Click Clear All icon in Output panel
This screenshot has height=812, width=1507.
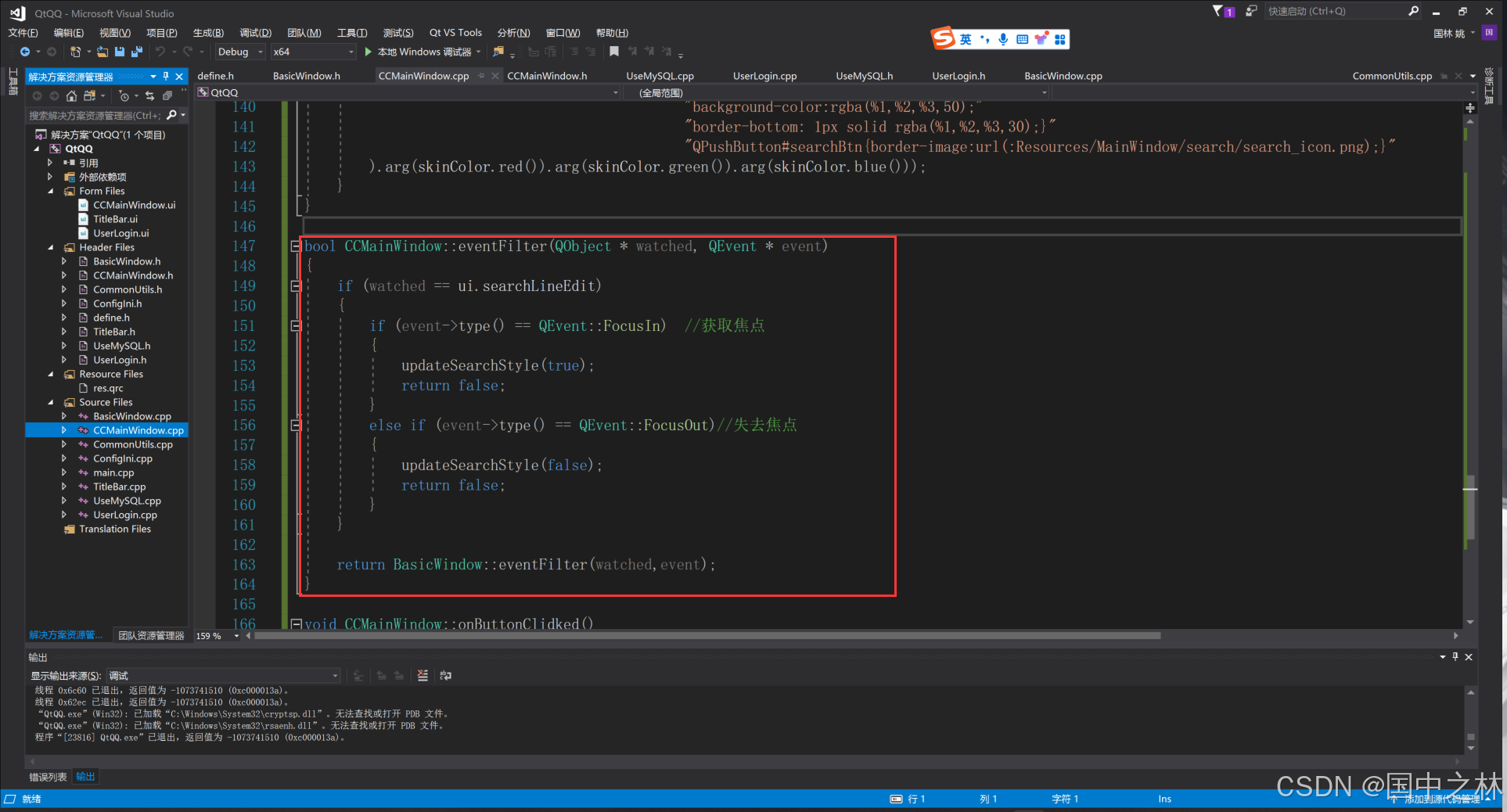[423, 675]
